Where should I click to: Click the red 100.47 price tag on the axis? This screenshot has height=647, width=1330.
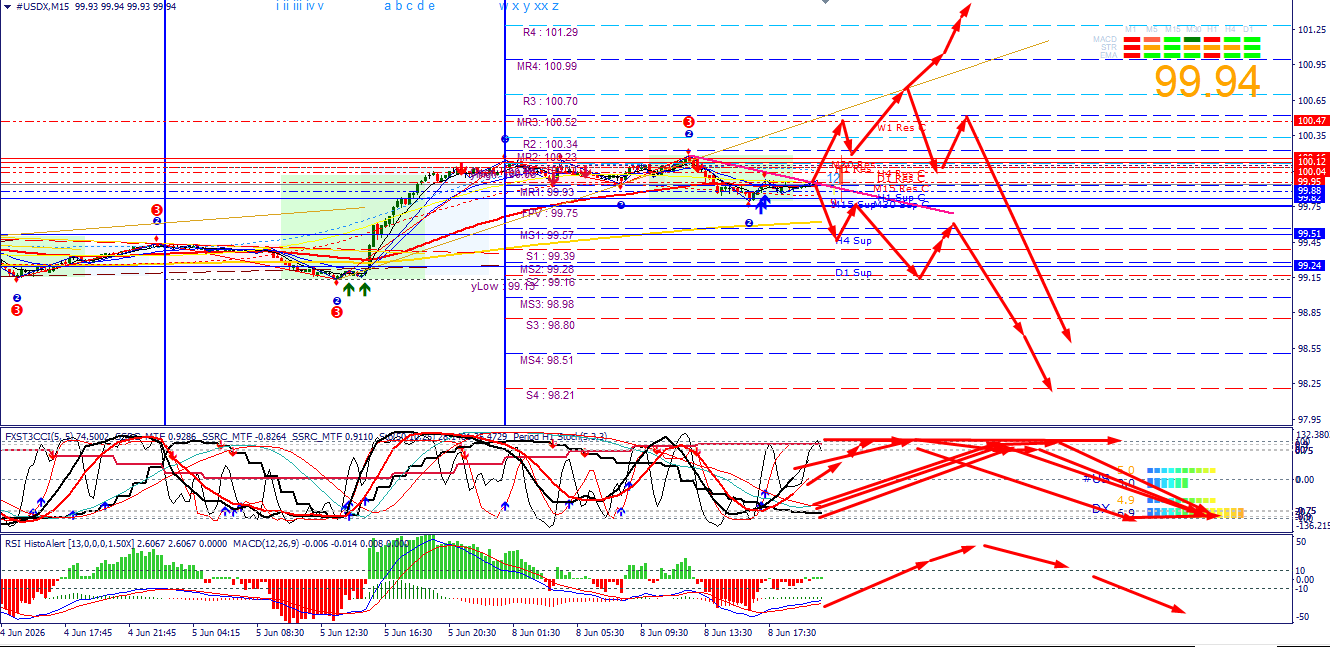click(1311, 121)
